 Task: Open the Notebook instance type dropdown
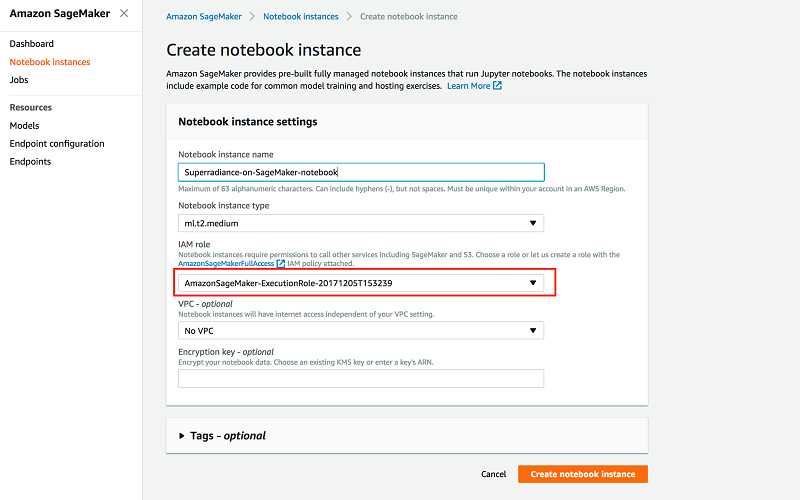(360, 224)
